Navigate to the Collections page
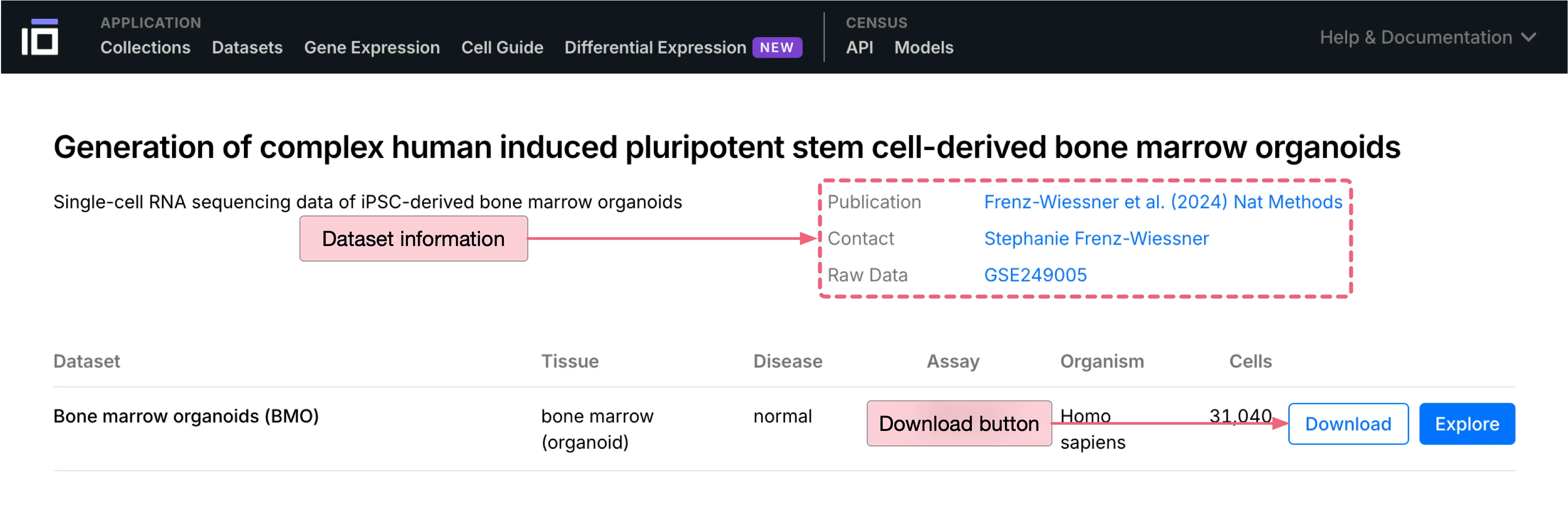Screen dimensions: 1568x517 click(x=146, y=48)
